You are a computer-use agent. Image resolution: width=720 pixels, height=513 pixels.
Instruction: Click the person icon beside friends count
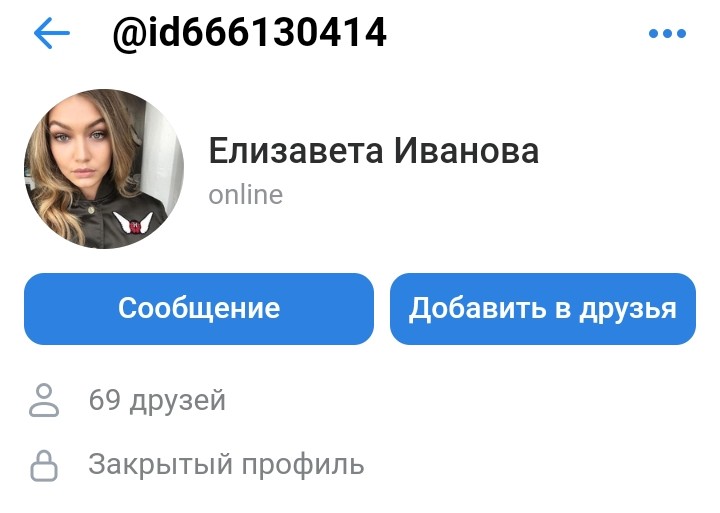[44, 400]
